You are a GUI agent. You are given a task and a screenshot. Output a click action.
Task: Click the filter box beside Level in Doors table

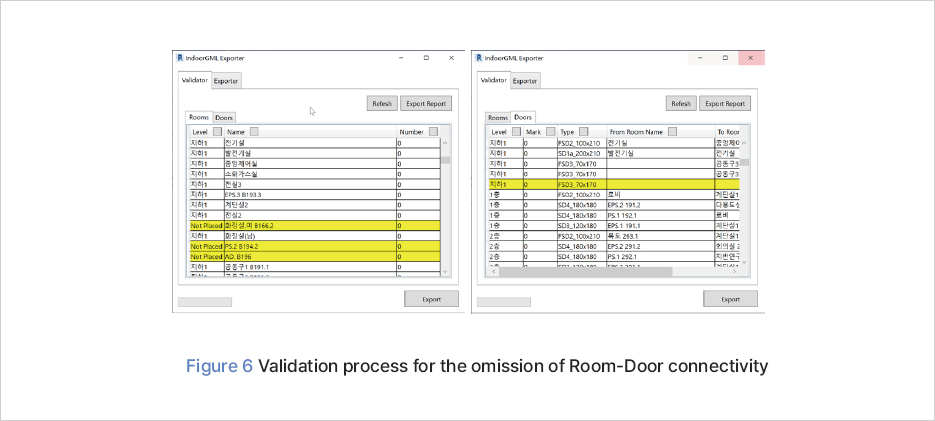pos(515,131)
